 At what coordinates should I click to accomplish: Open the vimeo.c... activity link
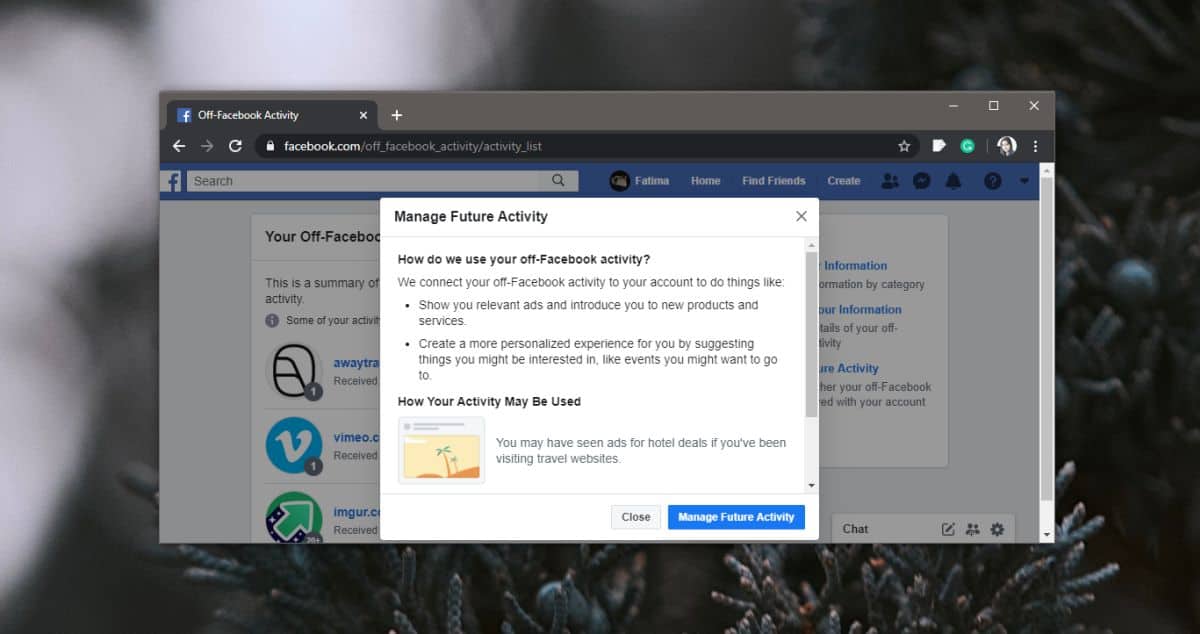pos(357,437)
